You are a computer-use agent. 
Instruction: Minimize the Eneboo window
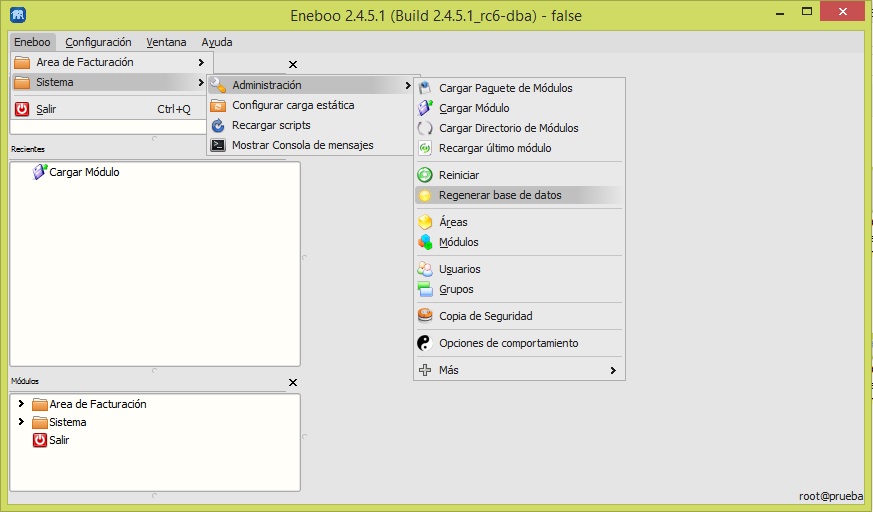pyautogui.click(x=780, y=12)
